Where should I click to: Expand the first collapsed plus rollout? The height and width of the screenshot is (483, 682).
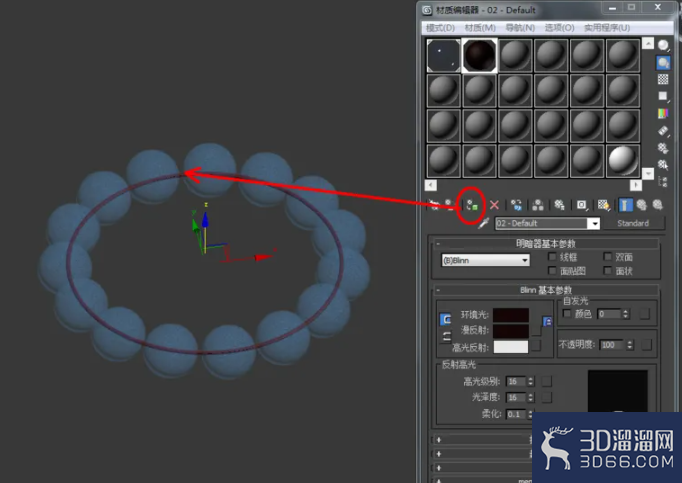click(x=438, y=439)
